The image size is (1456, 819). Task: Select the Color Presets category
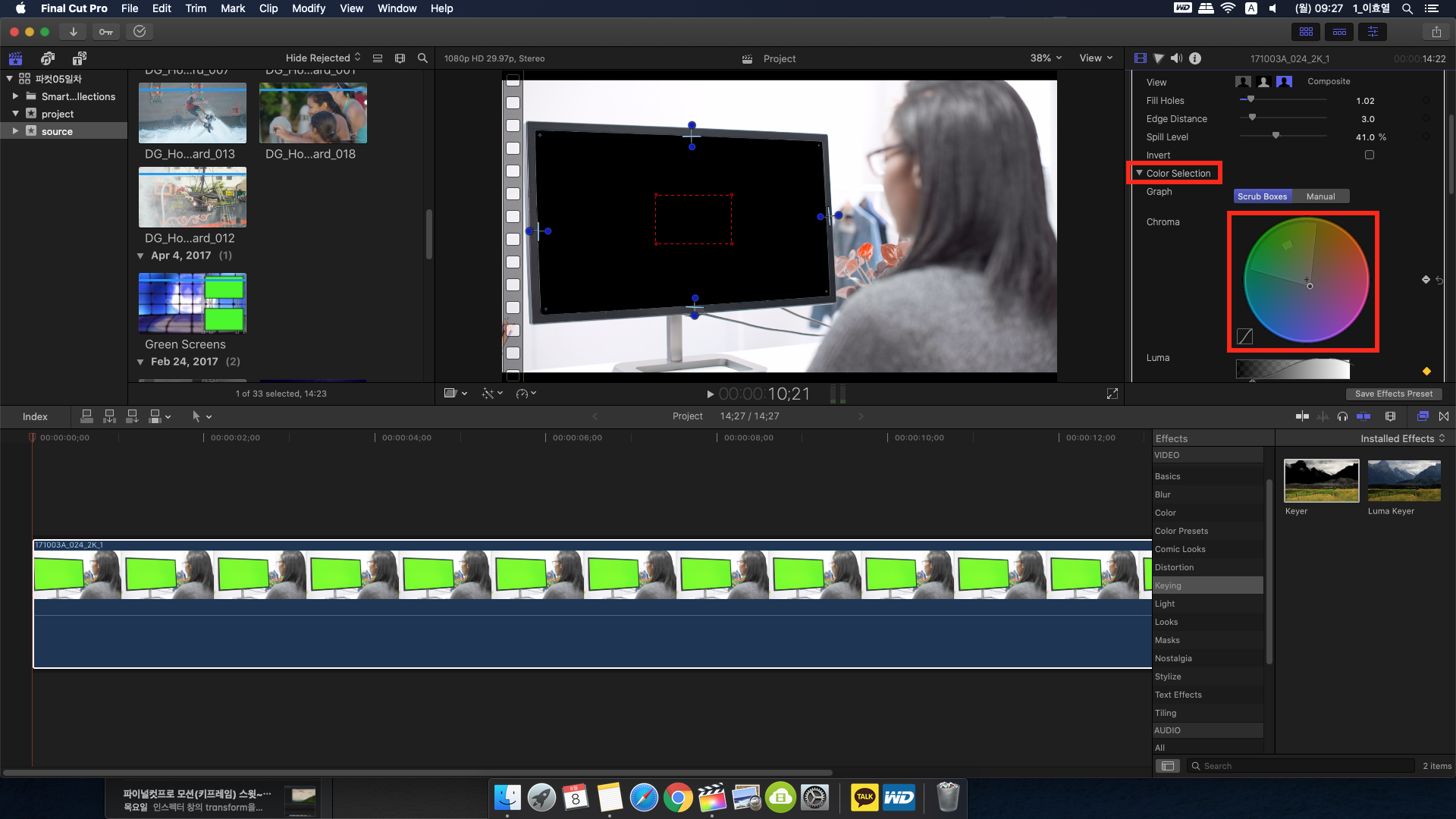tap(1208, 531)
